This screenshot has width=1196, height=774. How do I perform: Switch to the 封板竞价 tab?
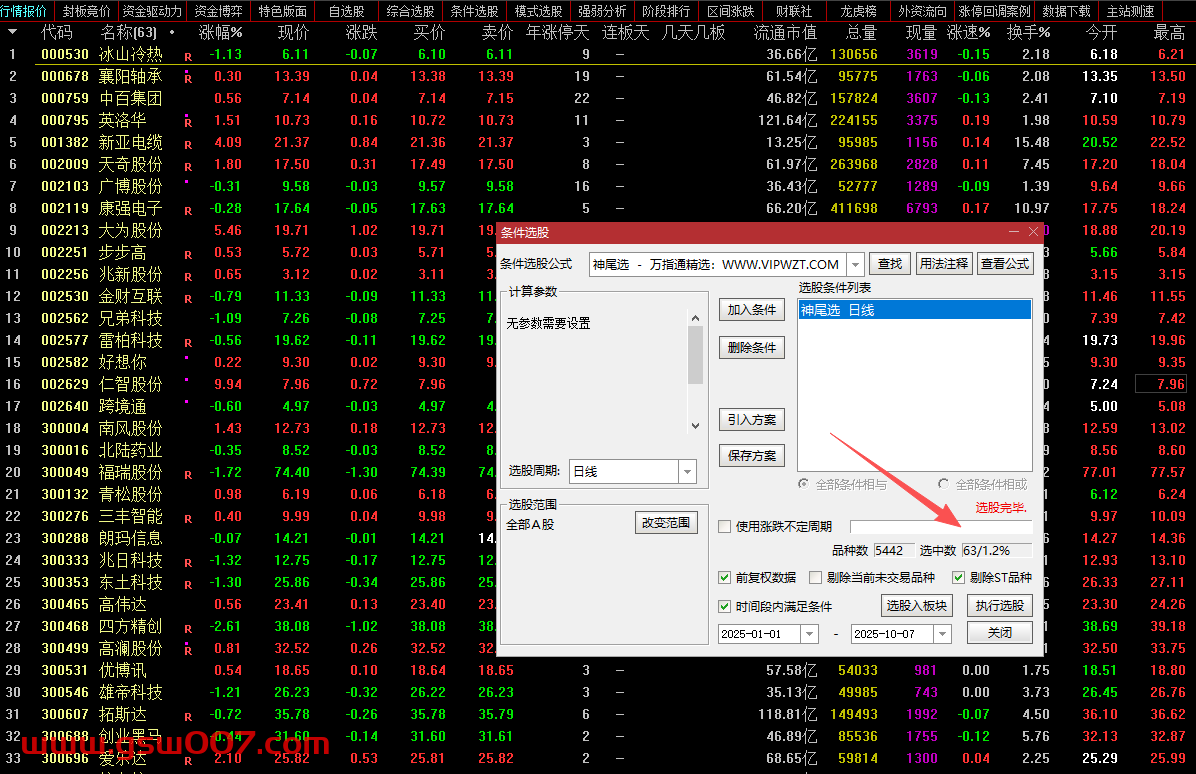click(87, 11)
